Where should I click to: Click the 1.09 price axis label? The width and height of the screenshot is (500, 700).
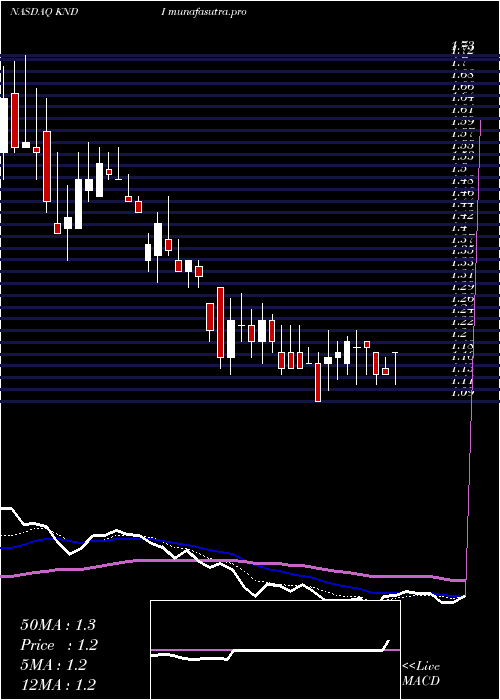462,393
